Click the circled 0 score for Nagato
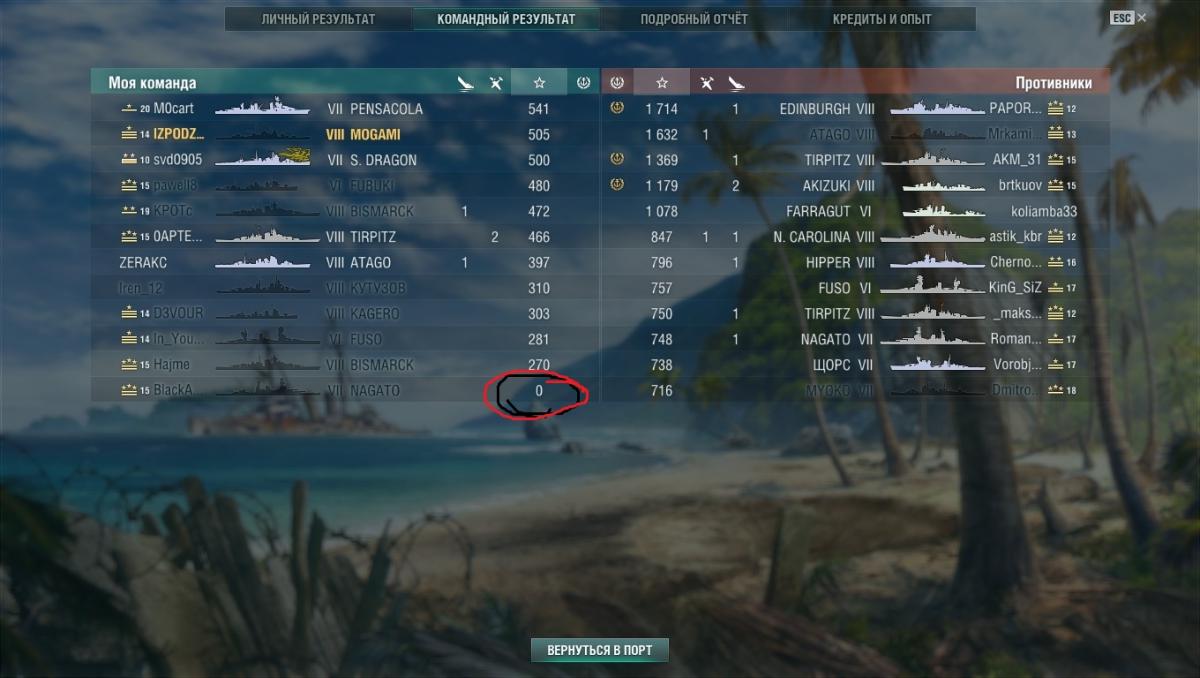 [539, 391]
